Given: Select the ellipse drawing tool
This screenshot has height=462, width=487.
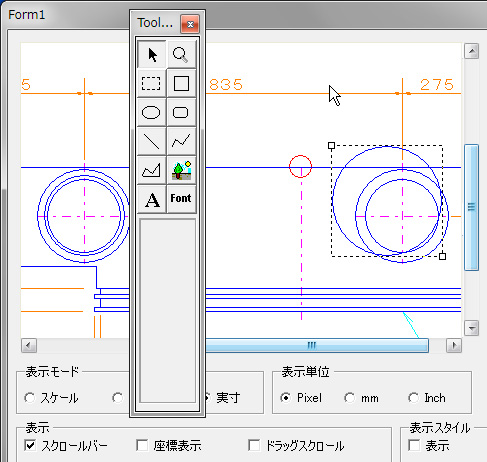Looking at the screenshot, I should point(152,112).
